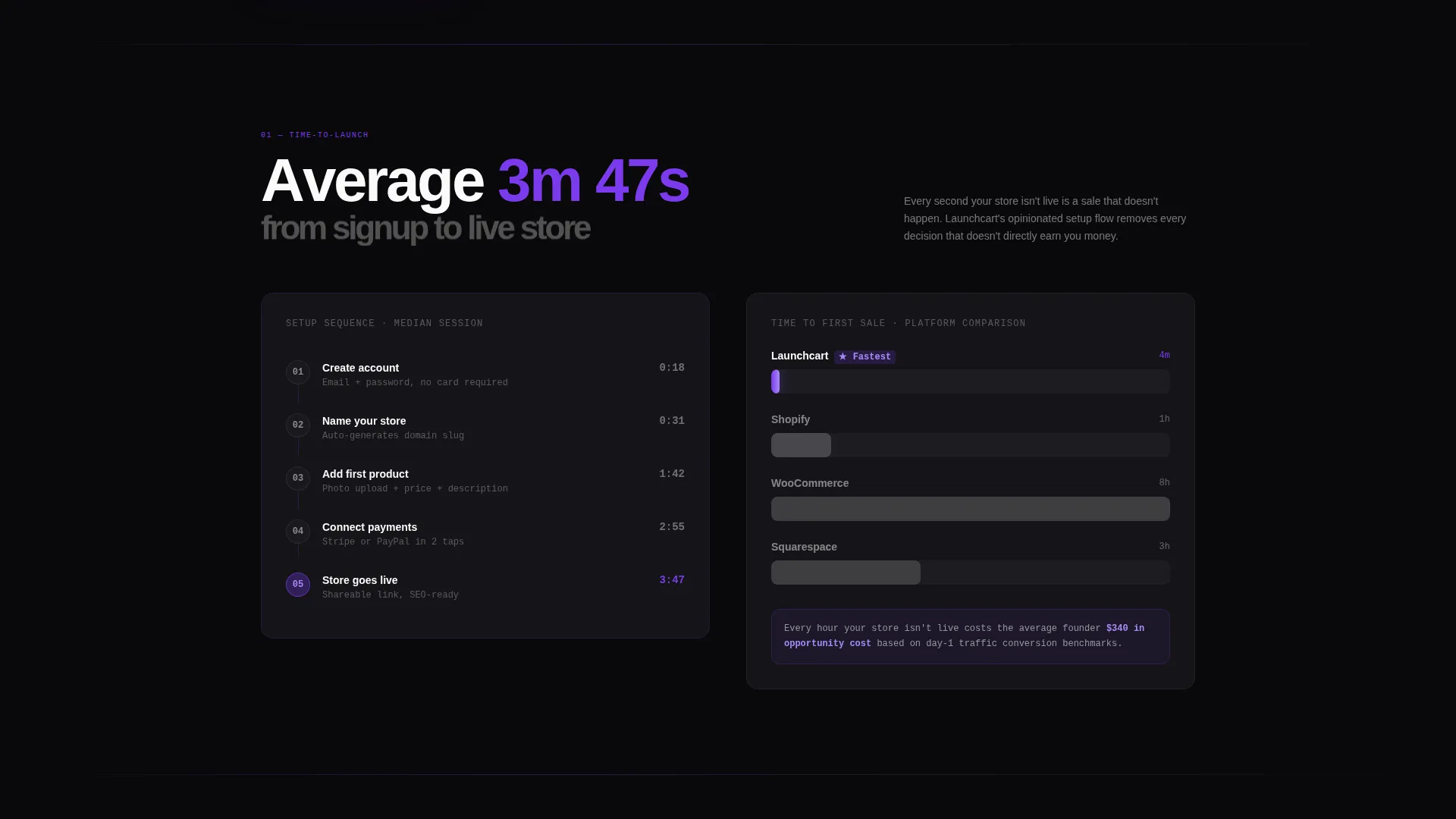
Task: Click the WooCommerce platform label
Action: (x=810, y=483)
